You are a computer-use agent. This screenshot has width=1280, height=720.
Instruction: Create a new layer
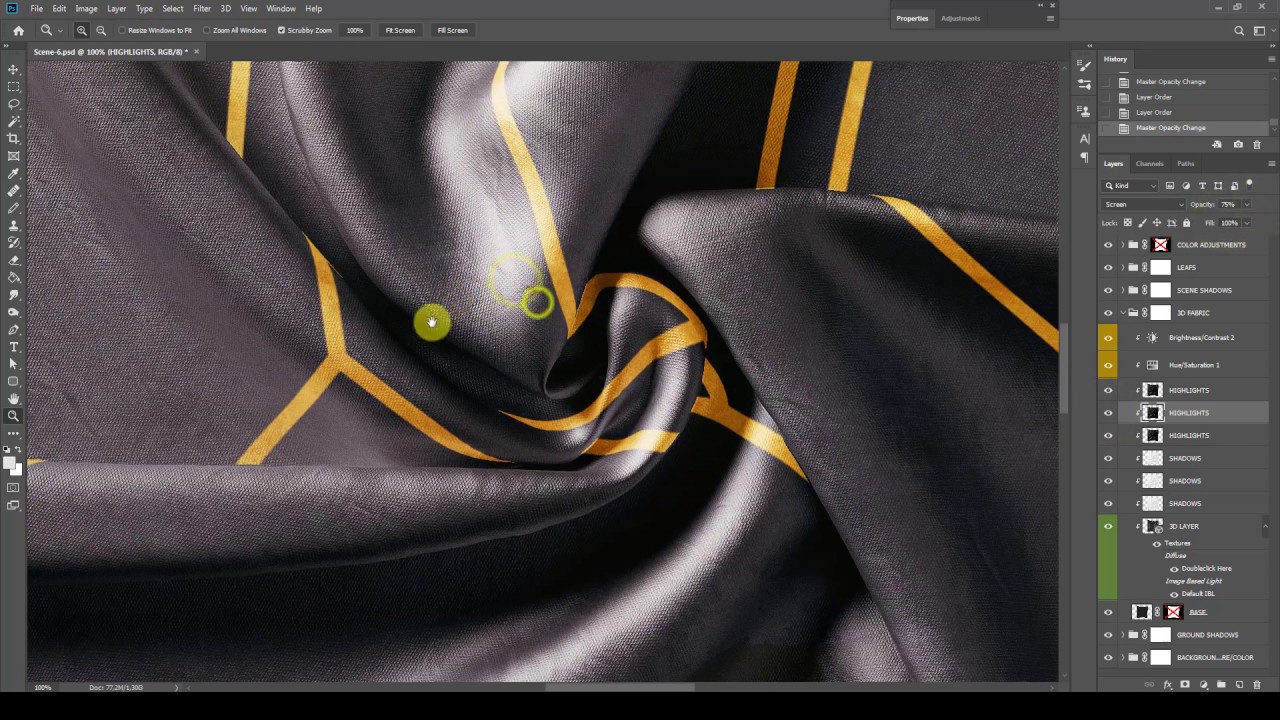pos(1239,685)
